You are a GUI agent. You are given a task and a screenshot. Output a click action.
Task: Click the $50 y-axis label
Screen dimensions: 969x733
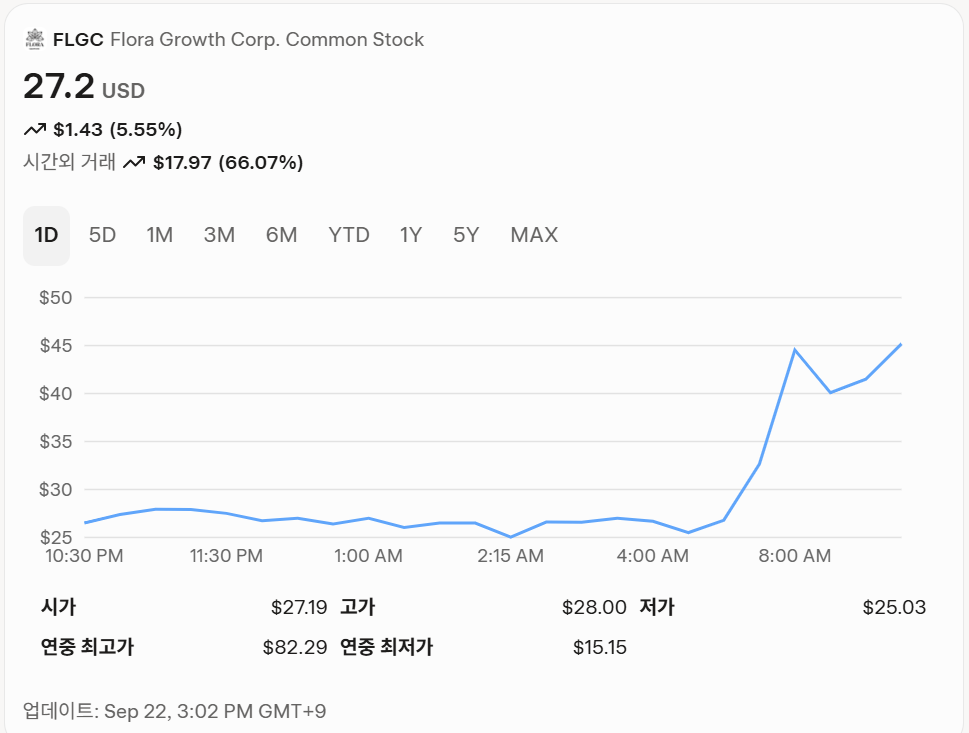(x=56, y=298)
